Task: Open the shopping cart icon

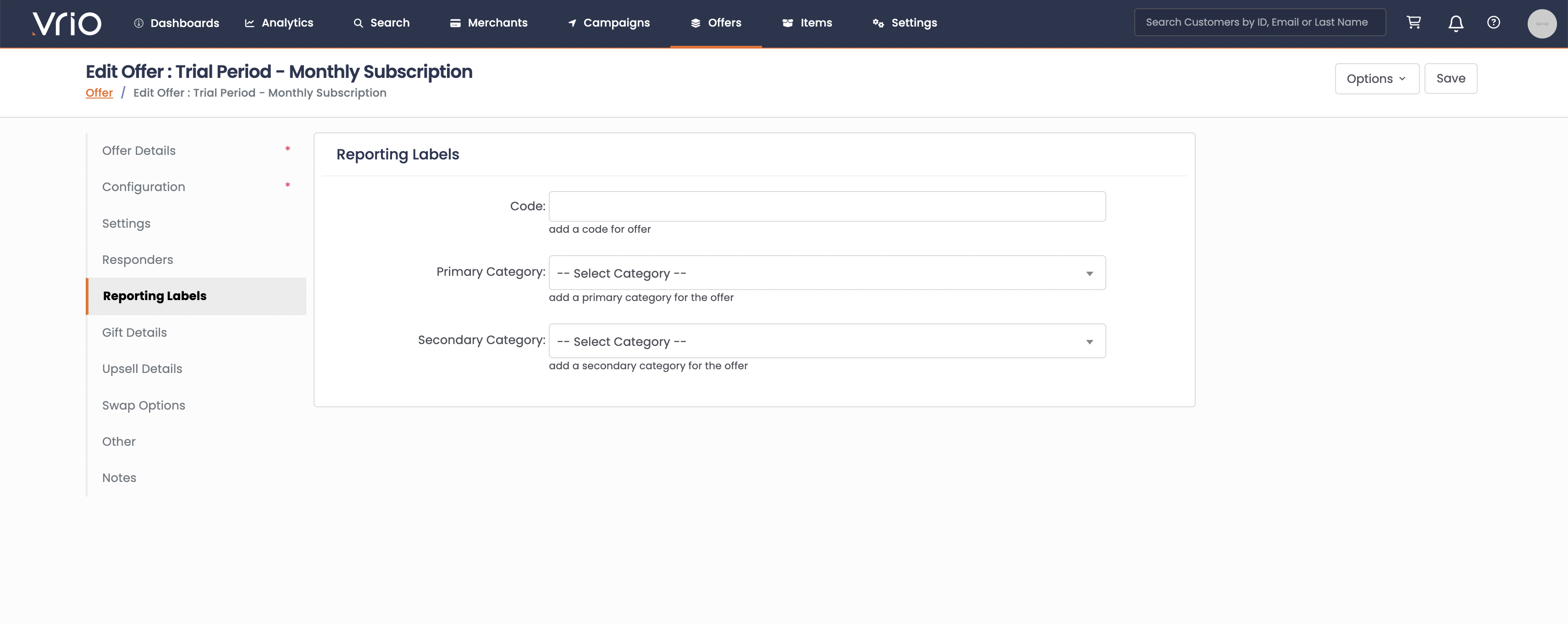Action: (1413, 22)
